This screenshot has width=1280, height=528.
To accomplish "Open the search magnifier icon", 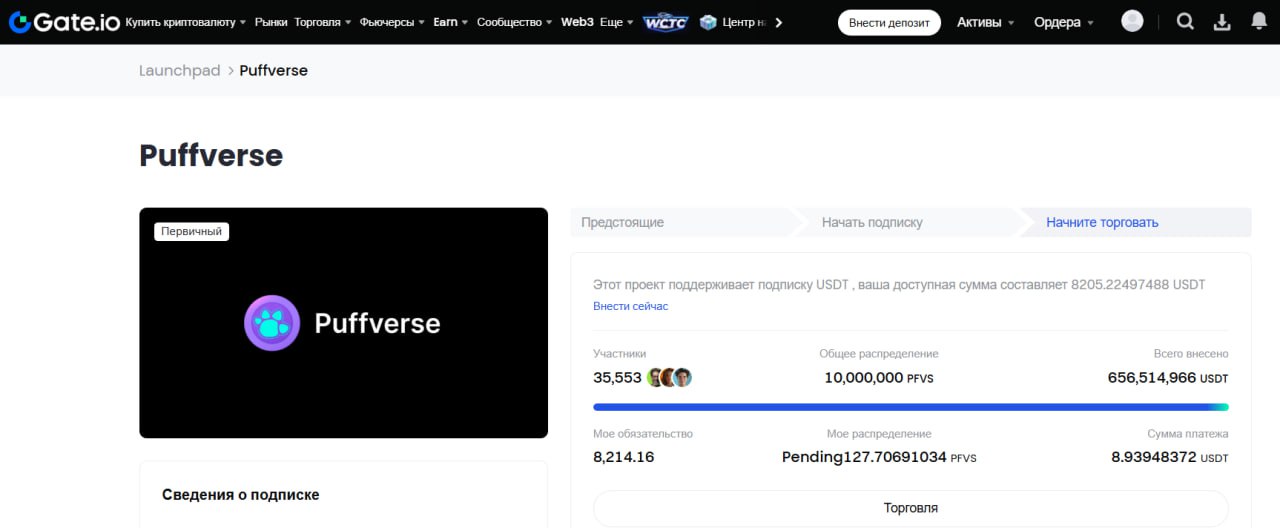I will (x=1185, y=21).
